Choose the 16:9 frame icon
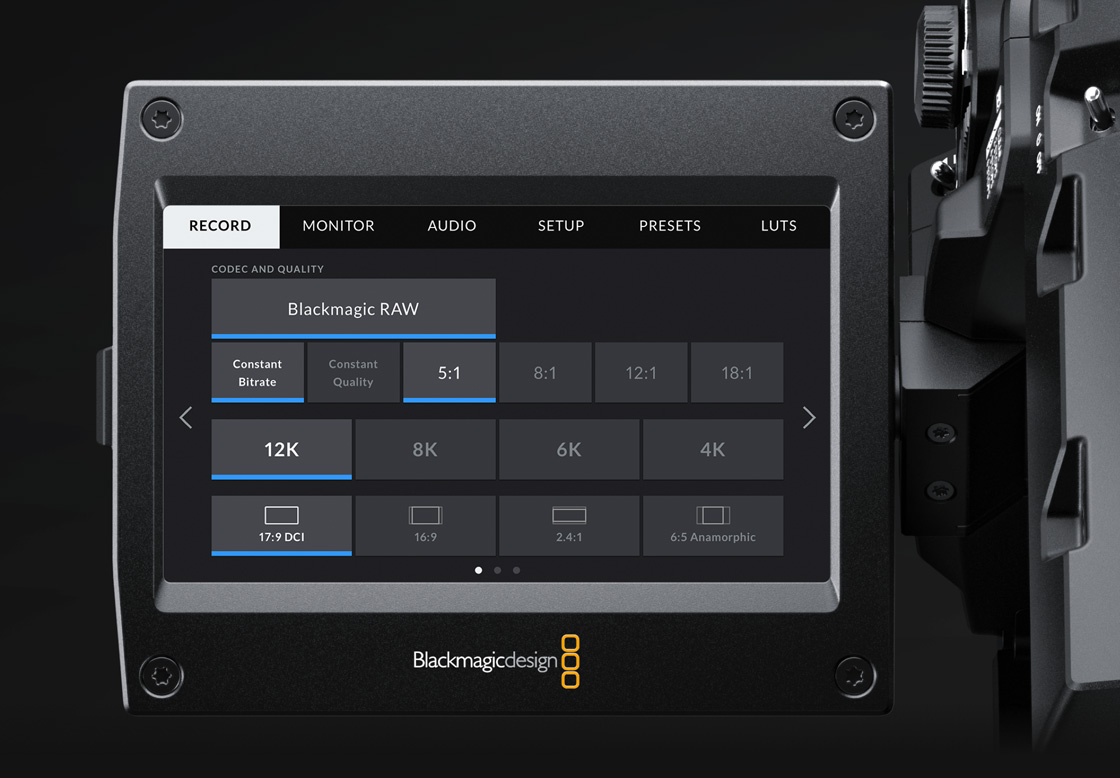The image size is (1120, 778). point(425,525)
